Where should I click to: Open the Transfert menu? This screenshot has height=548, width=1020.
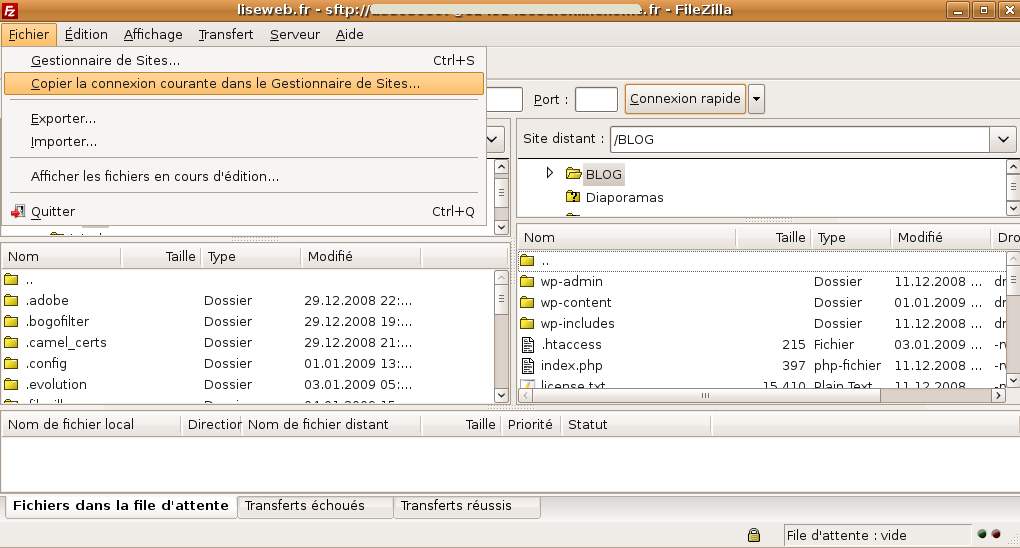(x=225, y=34)
